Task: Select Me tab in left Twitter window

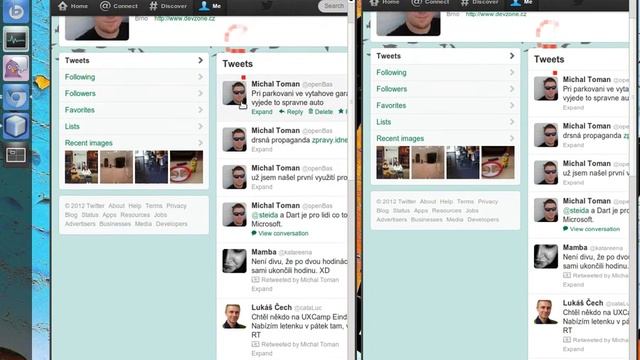Action: (x=209, y=6)
